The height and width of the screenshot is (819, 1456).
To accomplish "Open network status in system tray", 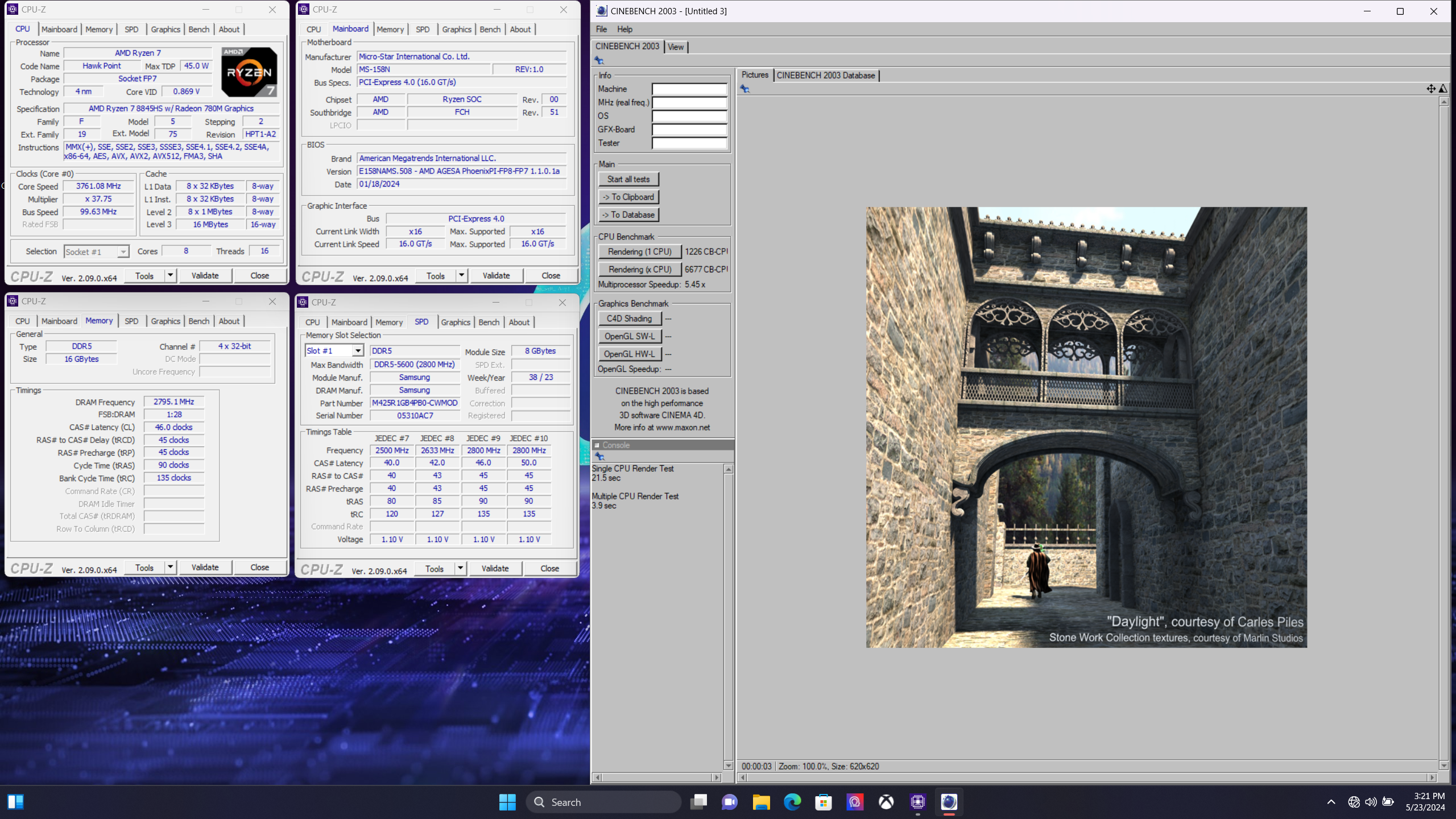I will point(1354,802).
